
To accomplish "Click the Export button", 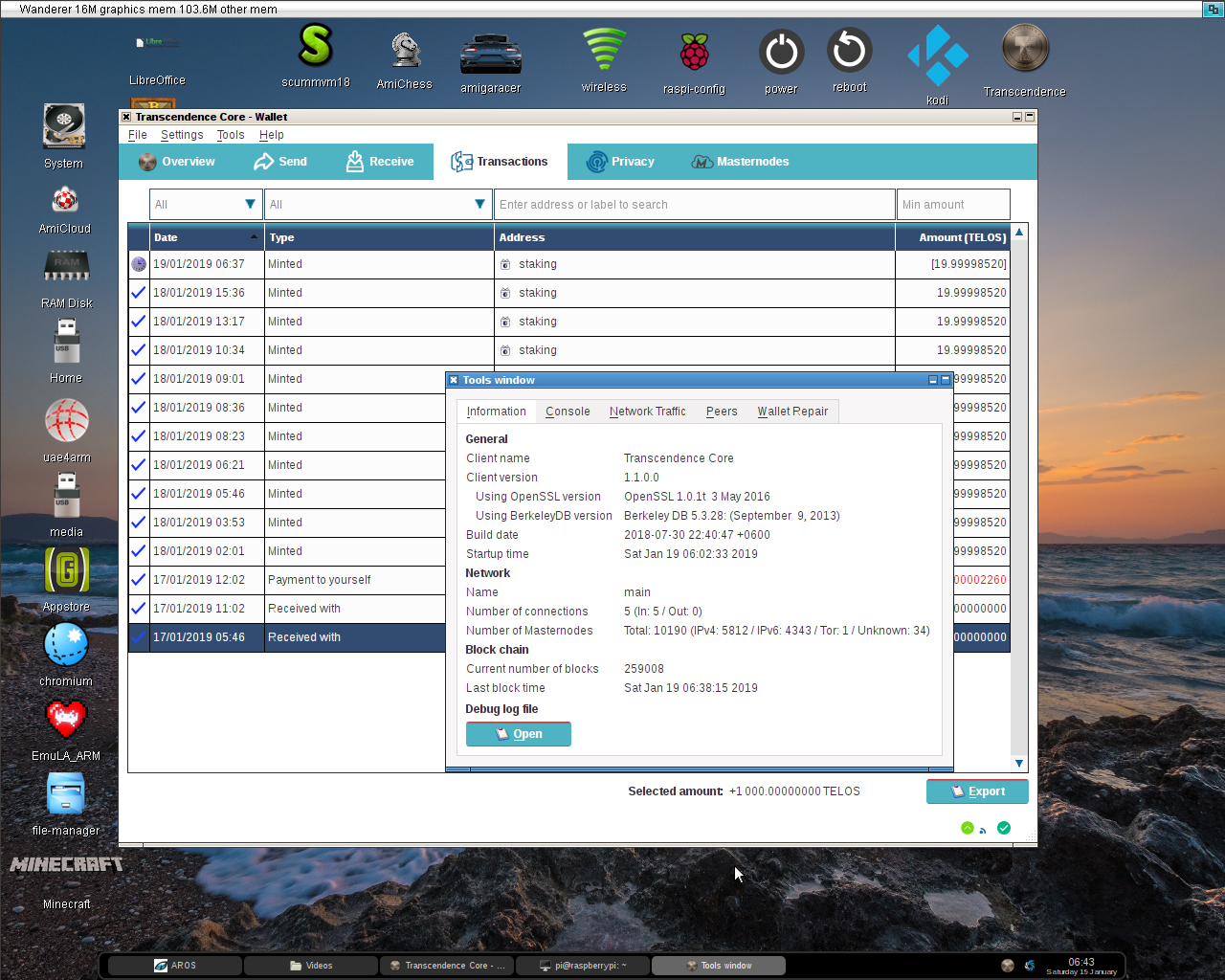I will point(977,791).
